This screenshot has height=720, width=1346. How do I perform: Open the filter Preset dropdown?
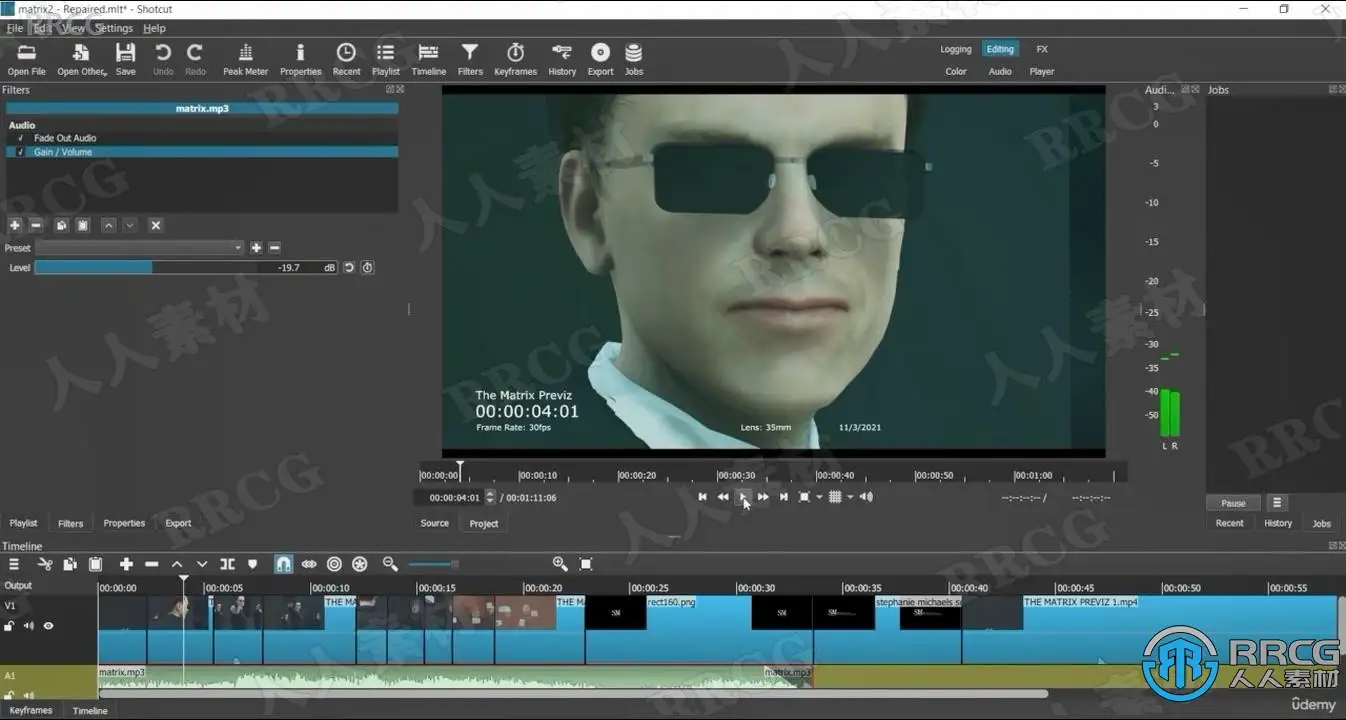point(139,248)
